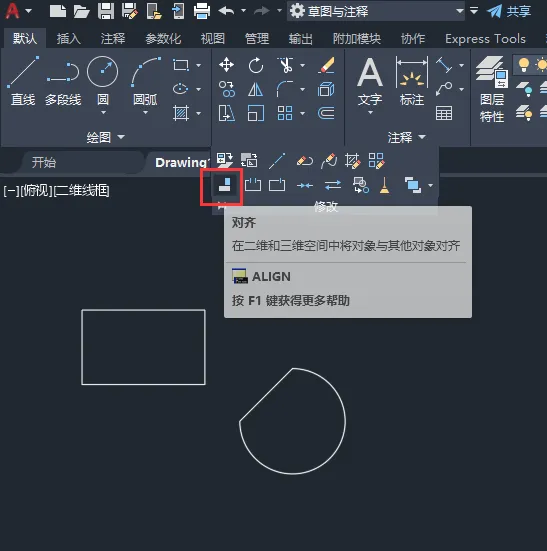Open the Trim tool dropdown arrow

point(302,65)
